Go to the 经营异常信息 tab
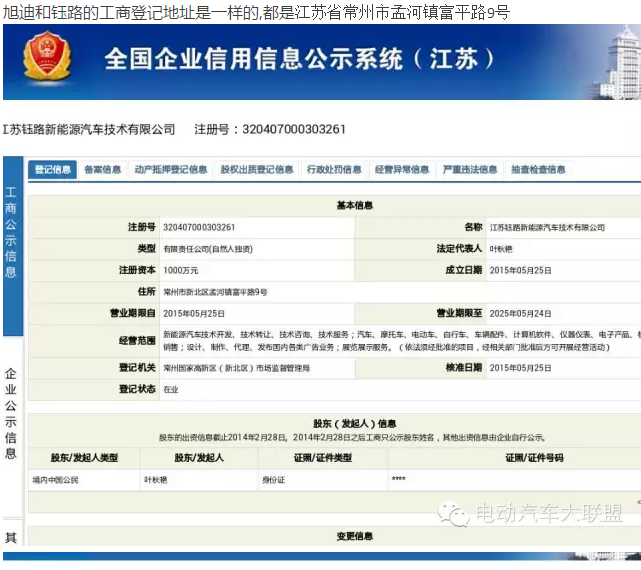Image resolution: width=641 pixels, height=570 pixels. [x=402, y=169]
